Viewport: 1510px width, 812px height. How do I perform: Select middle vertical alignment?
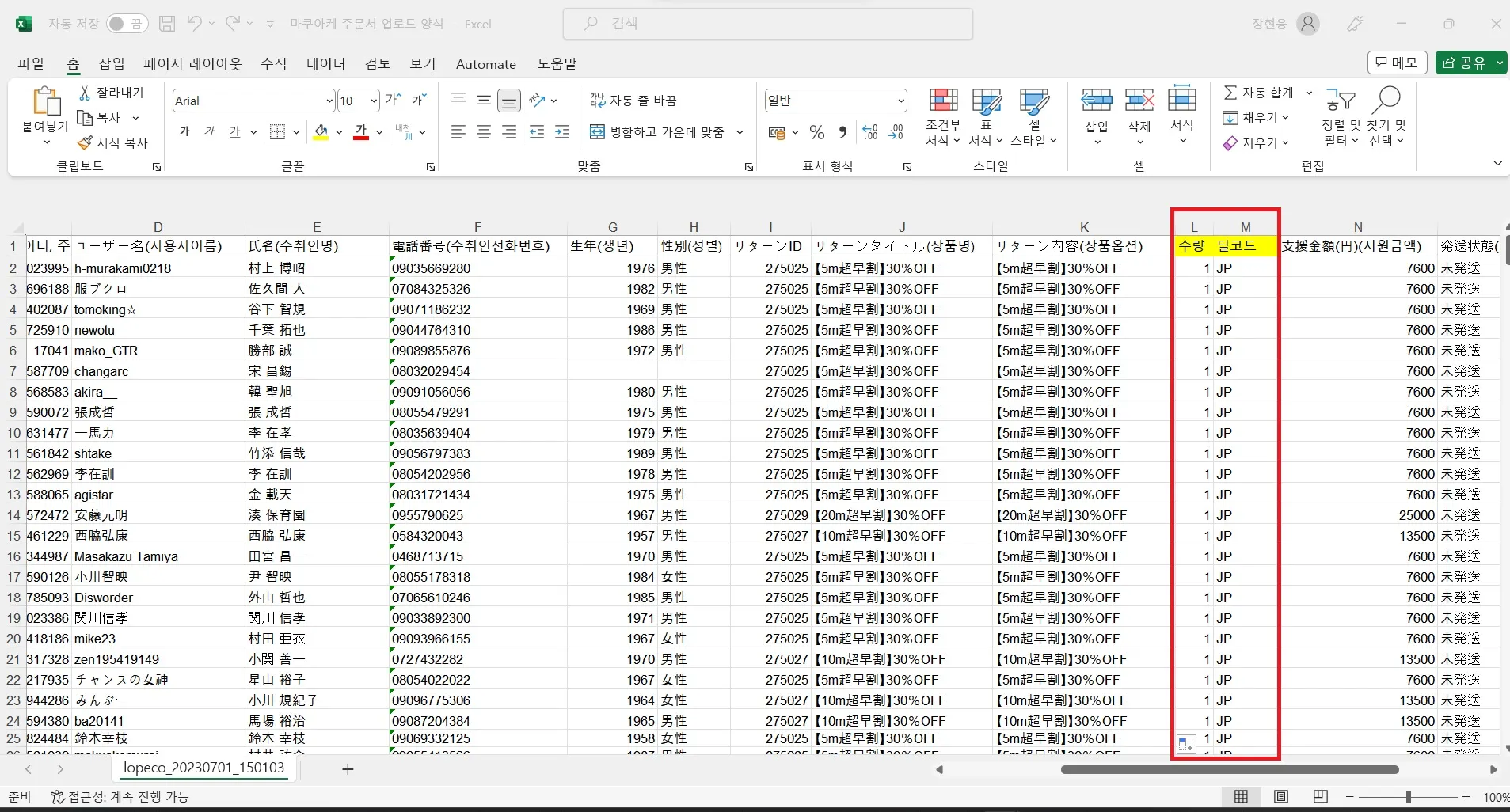click(x=484, y=100)
